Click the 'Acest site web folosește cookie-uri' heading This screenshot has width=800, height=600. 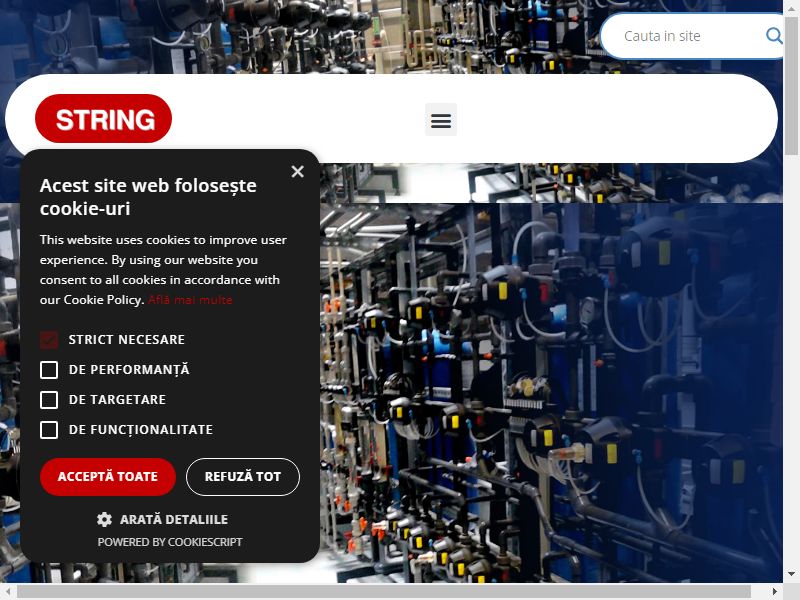(x=148, y=197)
